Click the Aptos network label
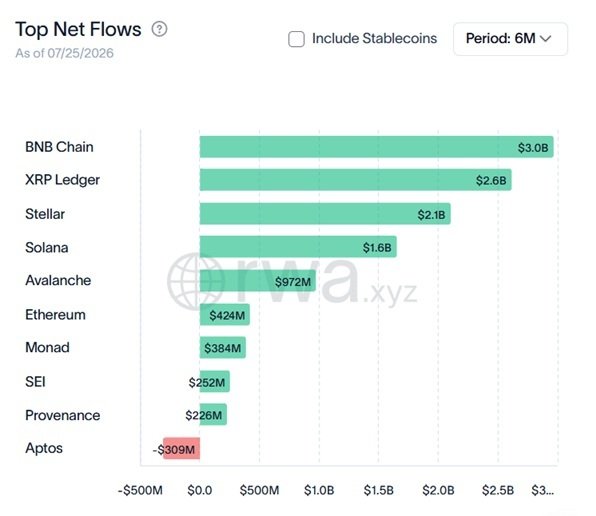The height and width of the screenshot is (516, 596). click(x=44, y=448)
